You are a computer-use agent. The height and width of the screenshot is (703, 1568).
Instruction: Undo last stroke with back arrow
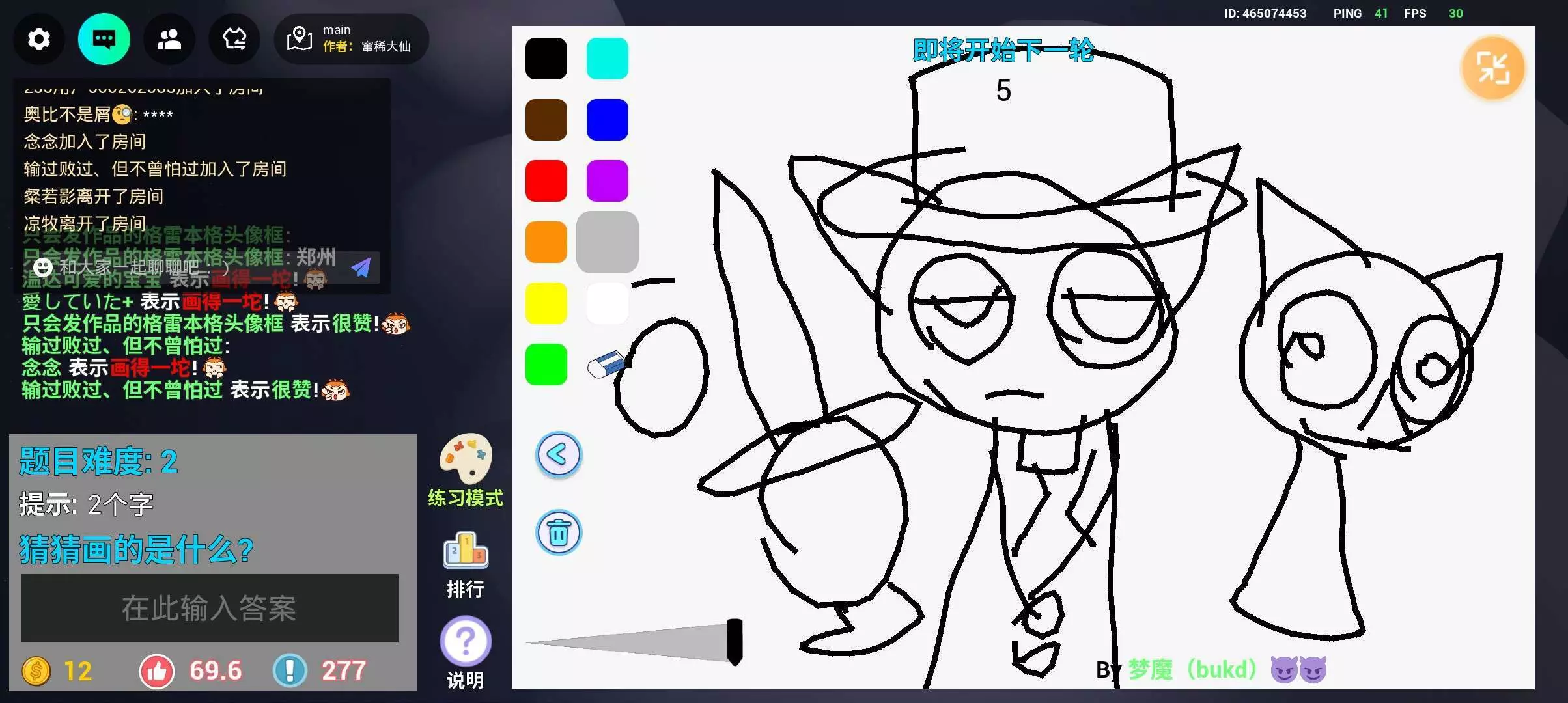559,455
